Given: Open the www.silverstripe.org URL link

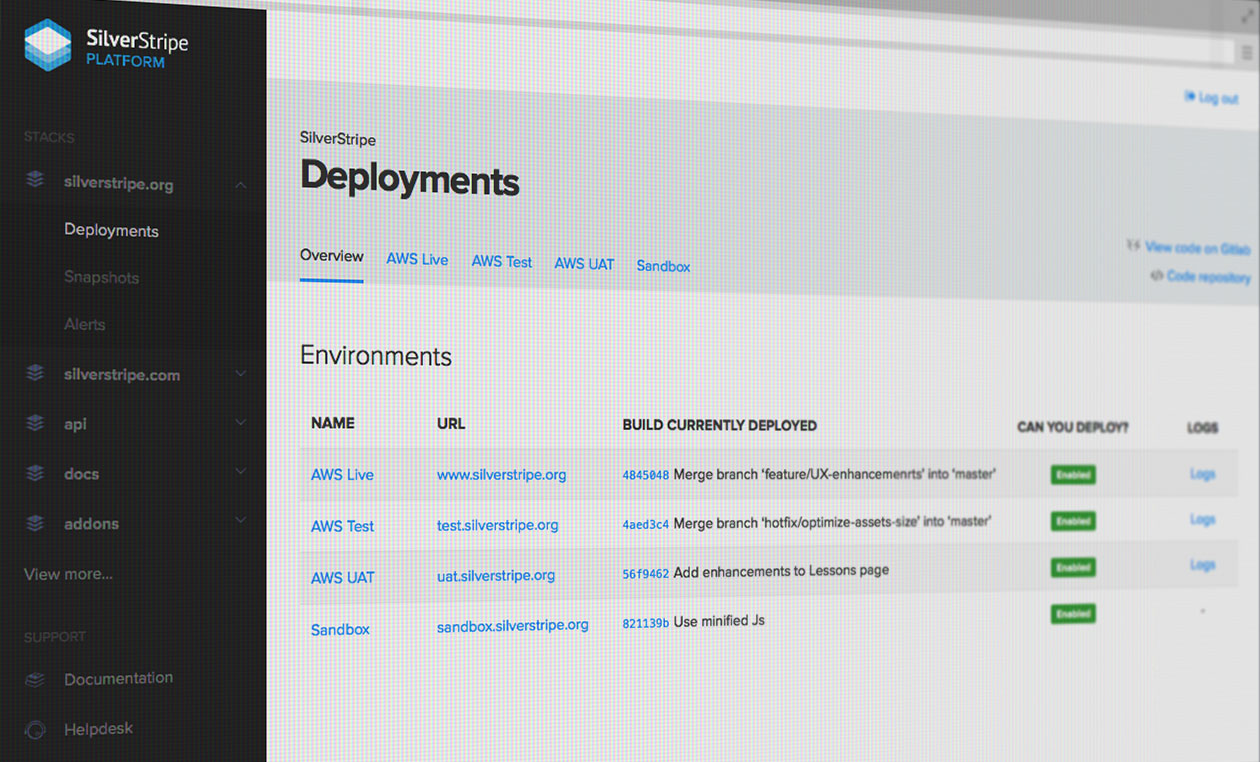Looking at the screenshot, I should [x=501, y=474].
